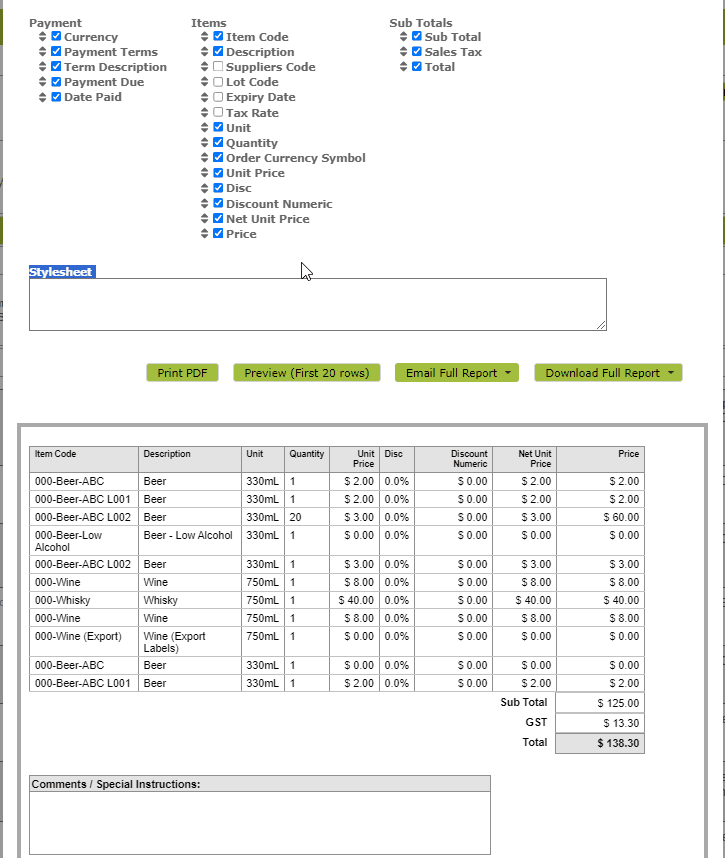
Task: Uncheck Order Currency Symbol checkbox
Action: (218, 157)
